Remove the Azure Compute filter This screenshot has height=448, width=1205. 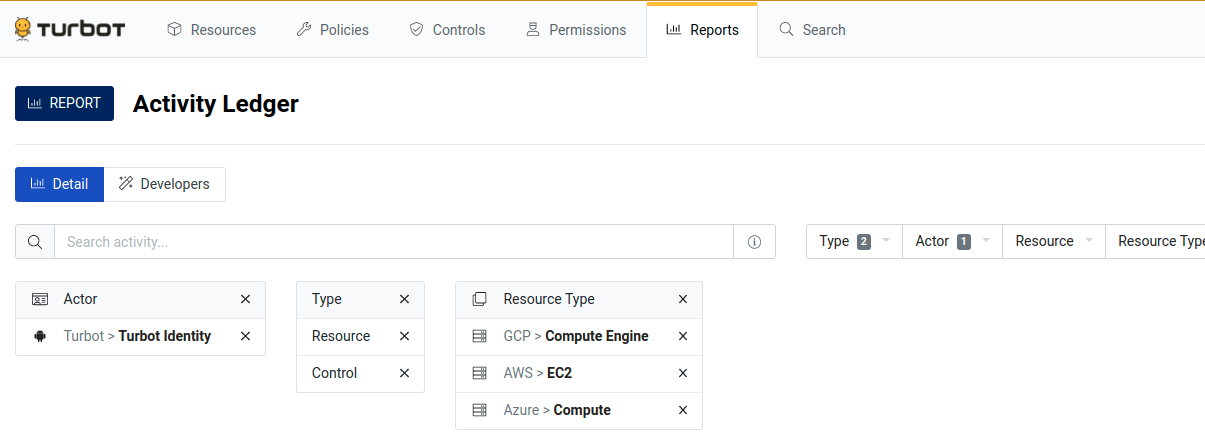(683, 410)
